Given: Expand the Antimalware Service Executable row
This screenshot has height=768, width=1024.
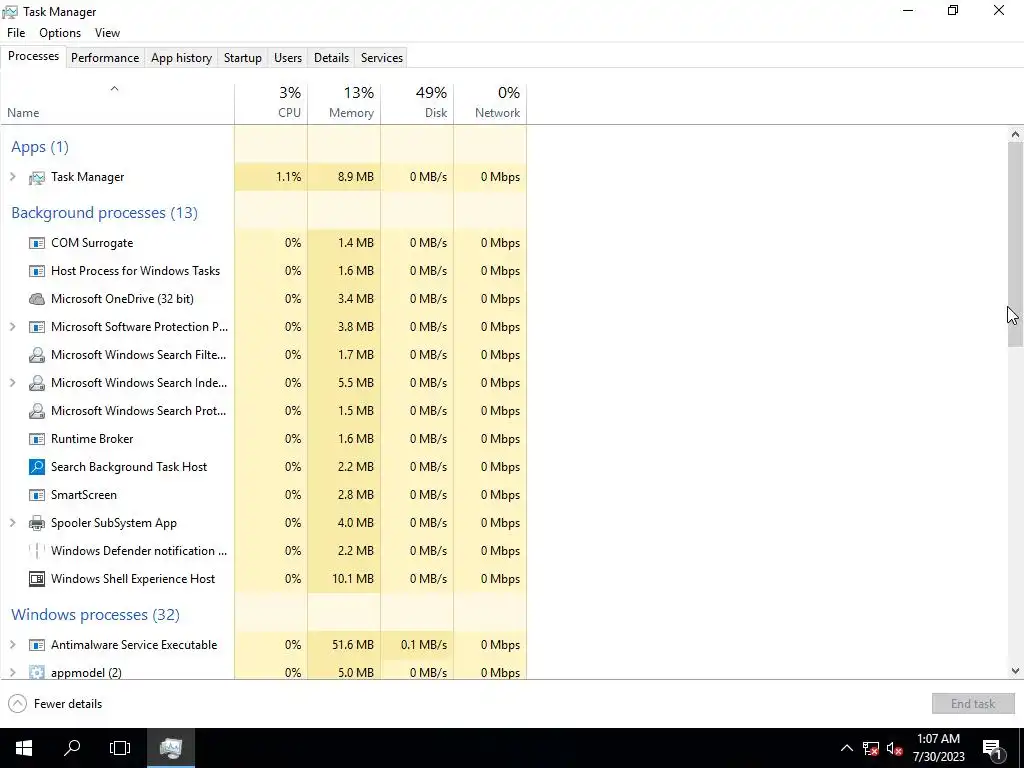Looking at the screenshot, I should click(12, 645).
